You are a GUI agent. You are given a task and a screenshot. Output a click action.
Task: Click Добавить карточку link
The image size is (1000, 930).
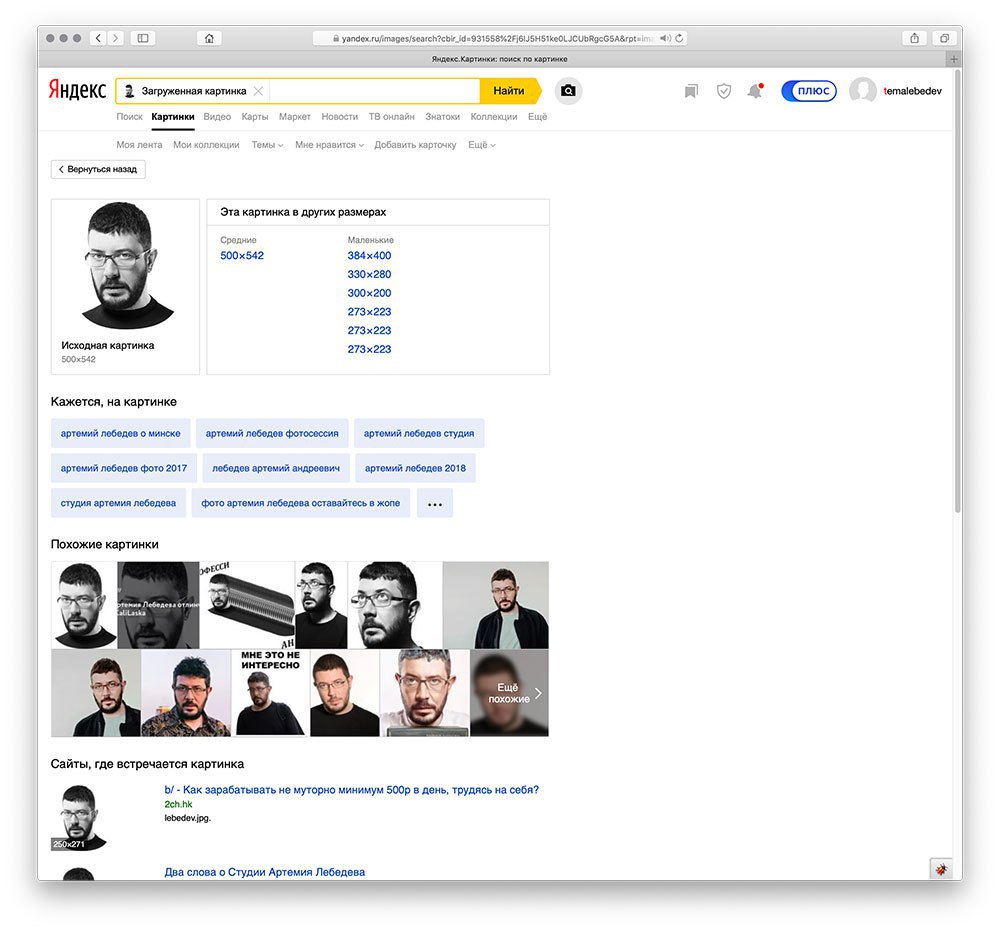click(415, 145)
